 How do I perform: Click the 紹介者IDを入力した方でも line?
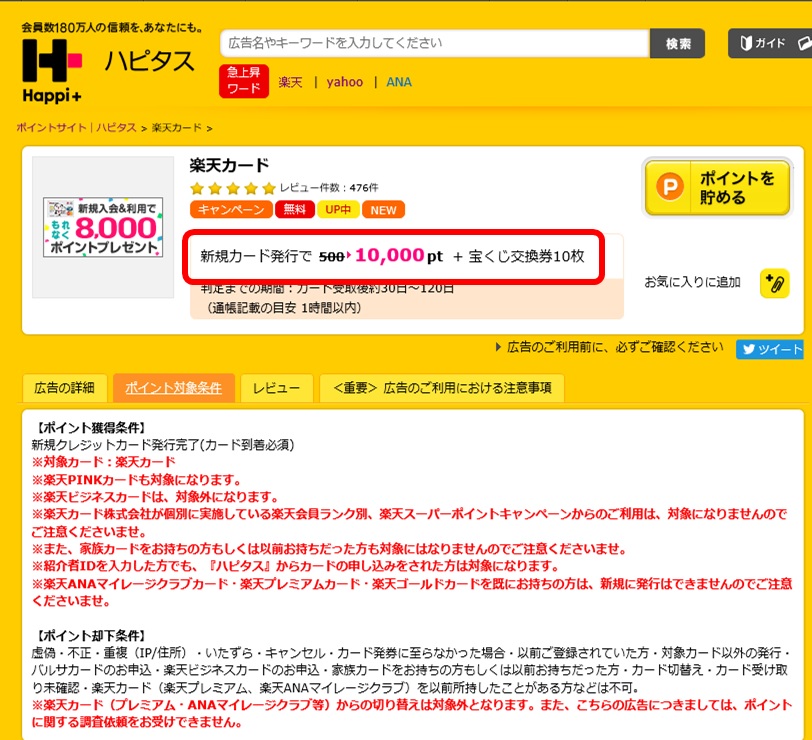pos(296,566)
